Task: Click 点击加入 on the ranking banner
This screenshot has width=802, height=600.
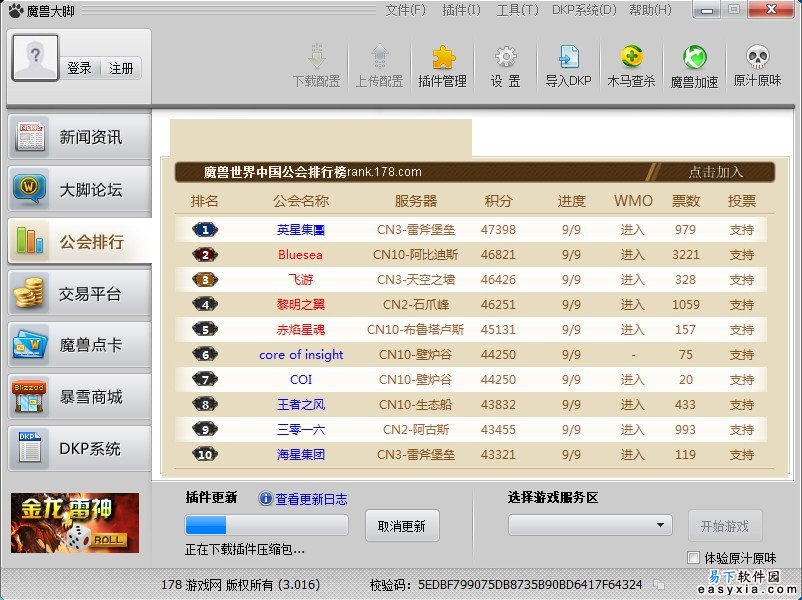Action: tap(716, 172)
